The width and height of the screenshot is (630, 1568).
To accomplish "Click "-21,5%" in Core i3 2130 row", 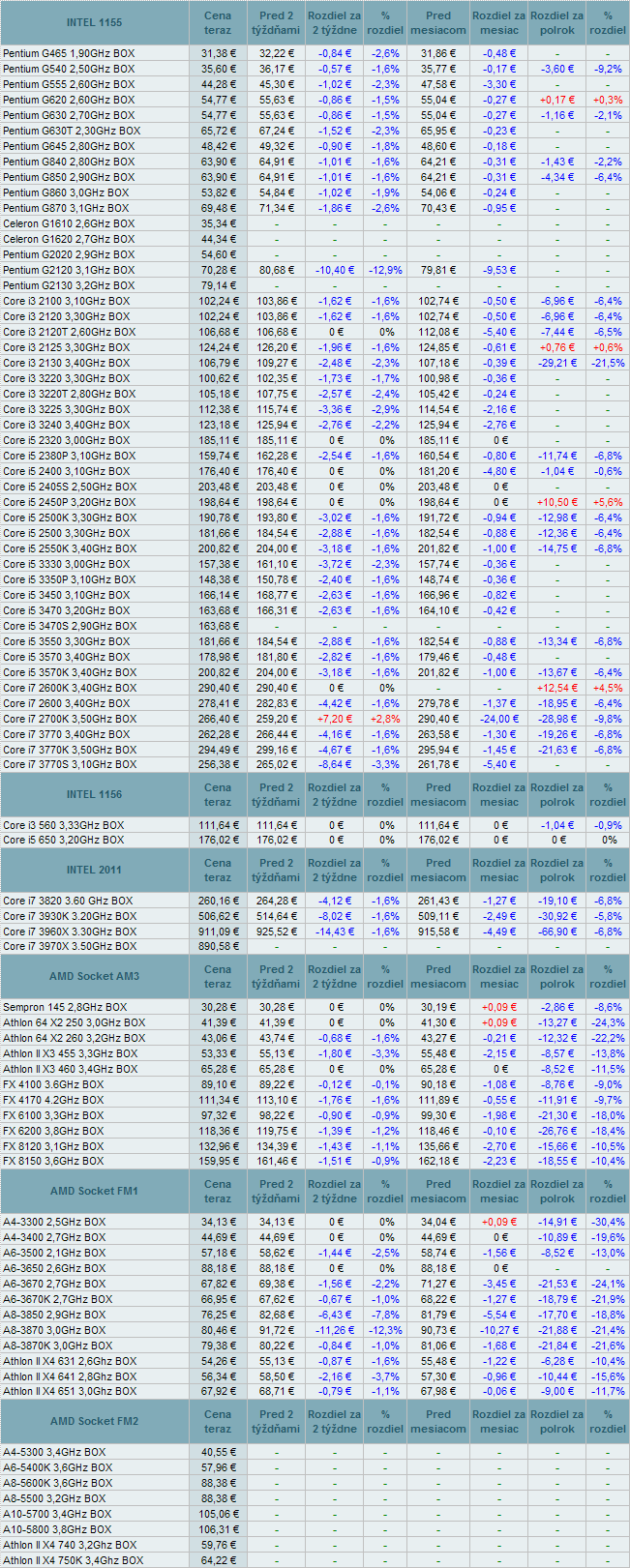I will [608, 363].
